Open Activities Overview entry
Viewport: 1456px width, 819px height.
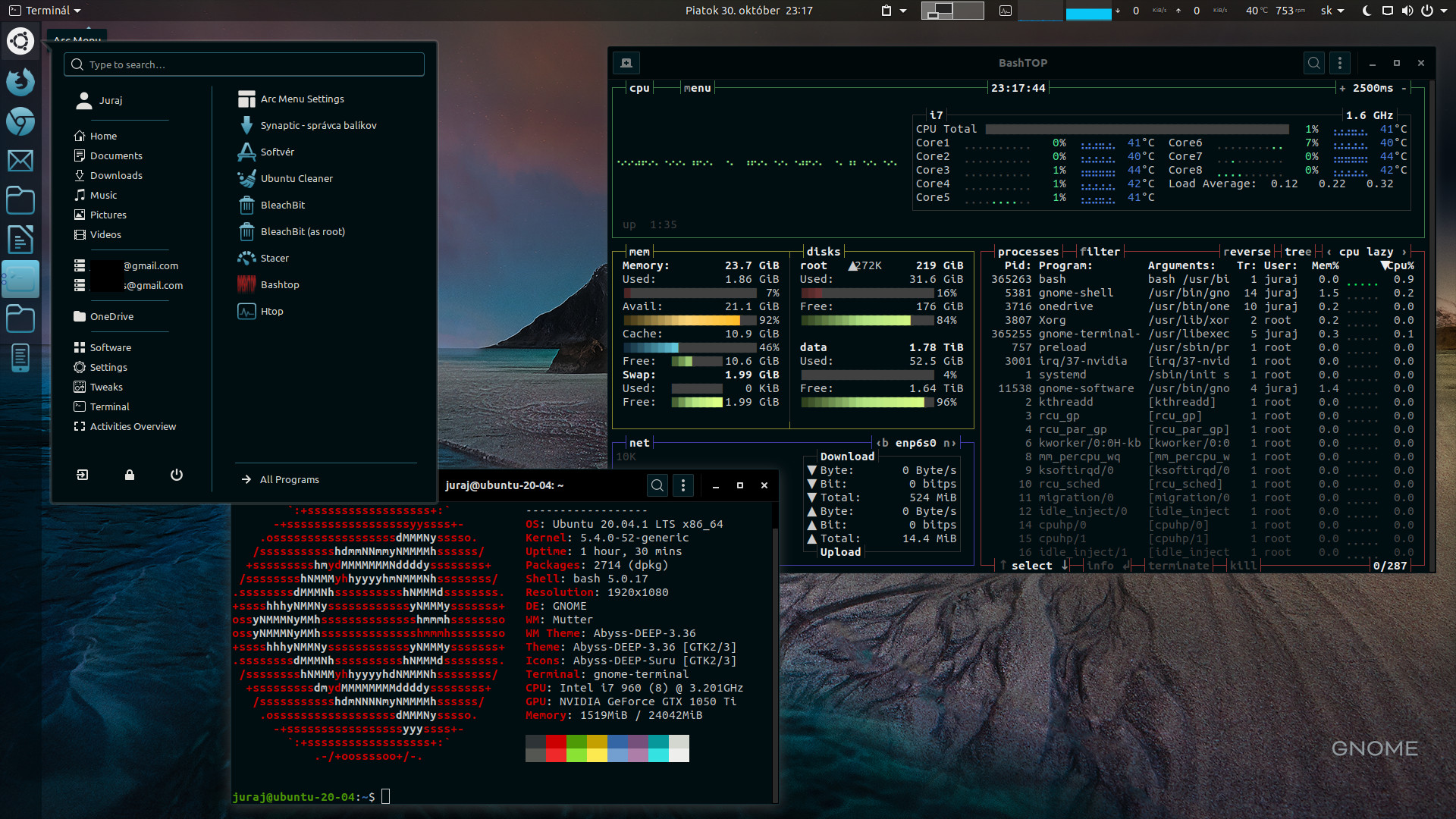coord(125,427)
